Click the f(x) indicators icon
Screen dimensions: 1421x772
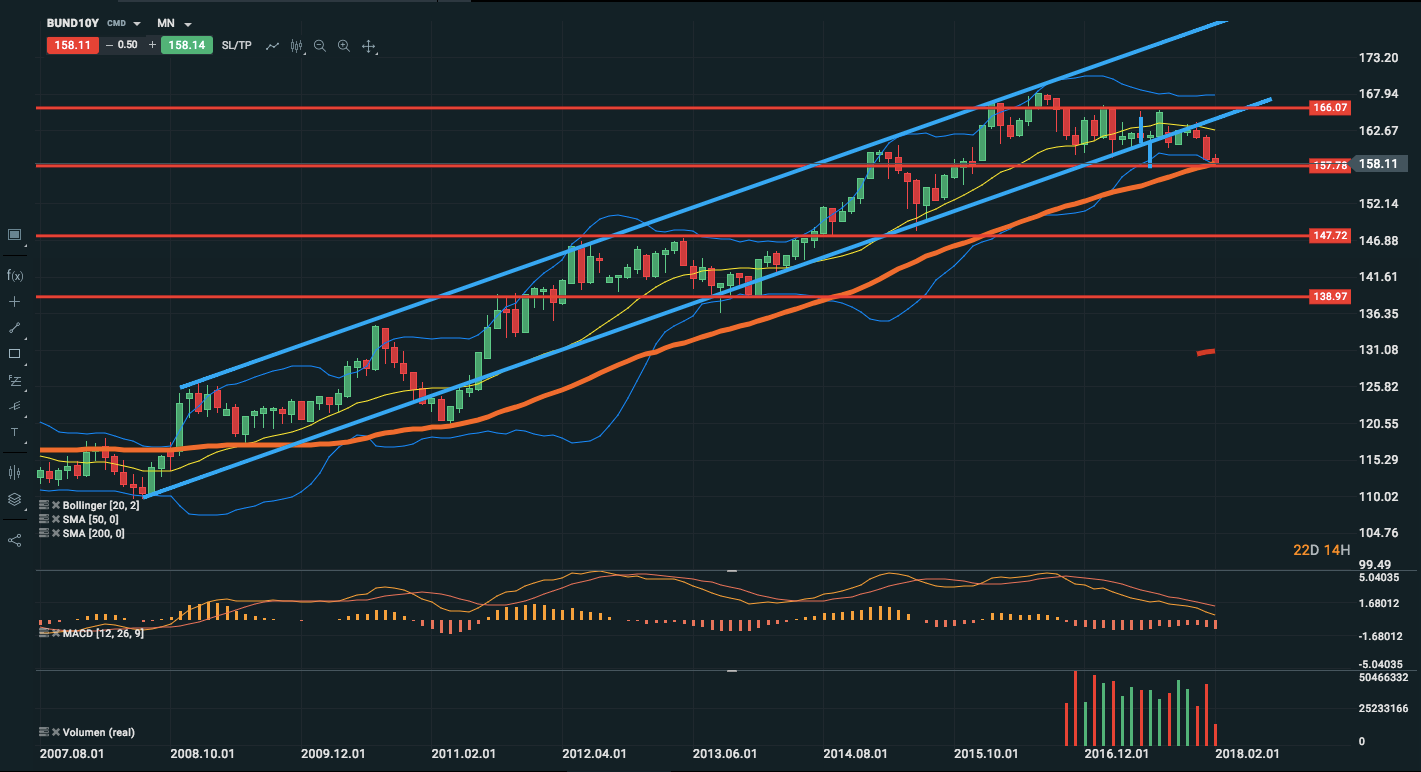click(14, 275)
